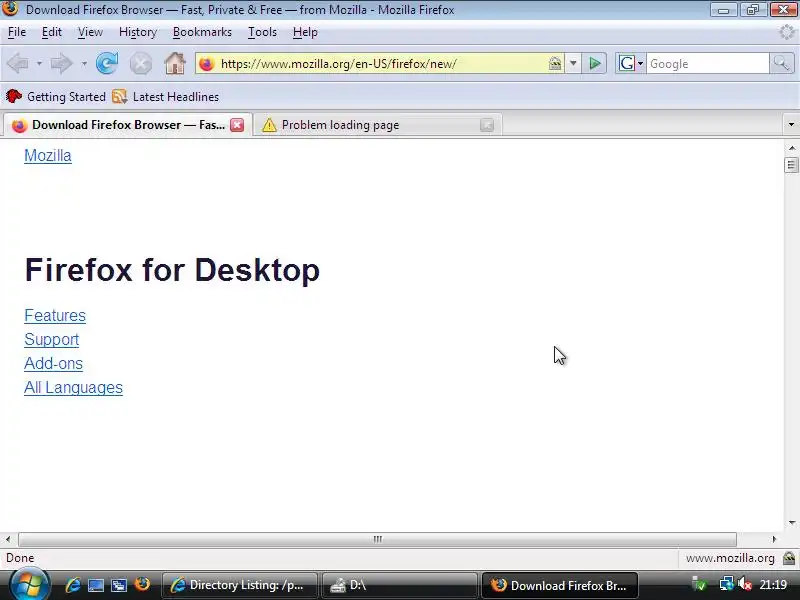Launch Firefox from quick launch bar

click(142, 584)
